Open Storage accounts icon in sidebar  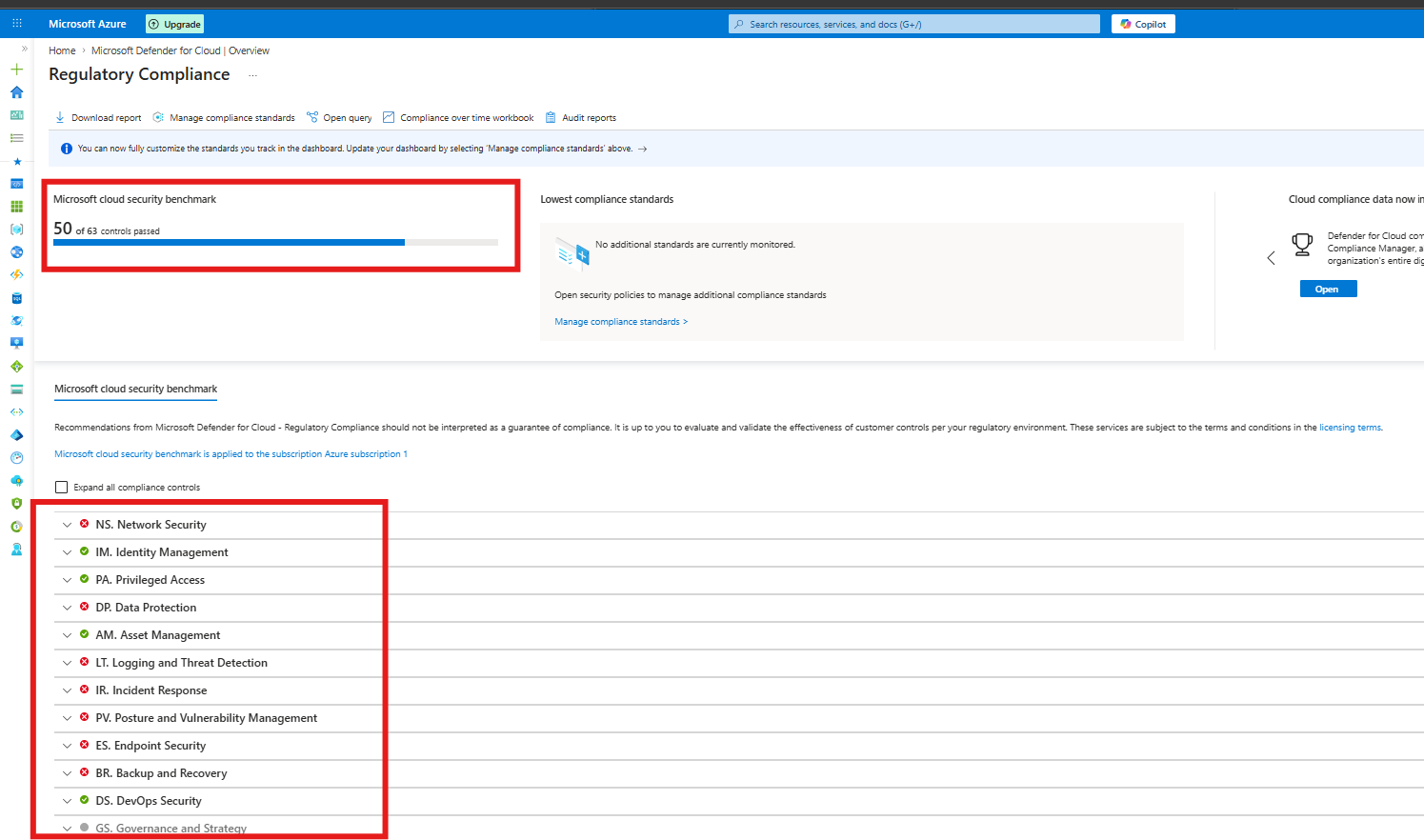[x=16, y=389]
